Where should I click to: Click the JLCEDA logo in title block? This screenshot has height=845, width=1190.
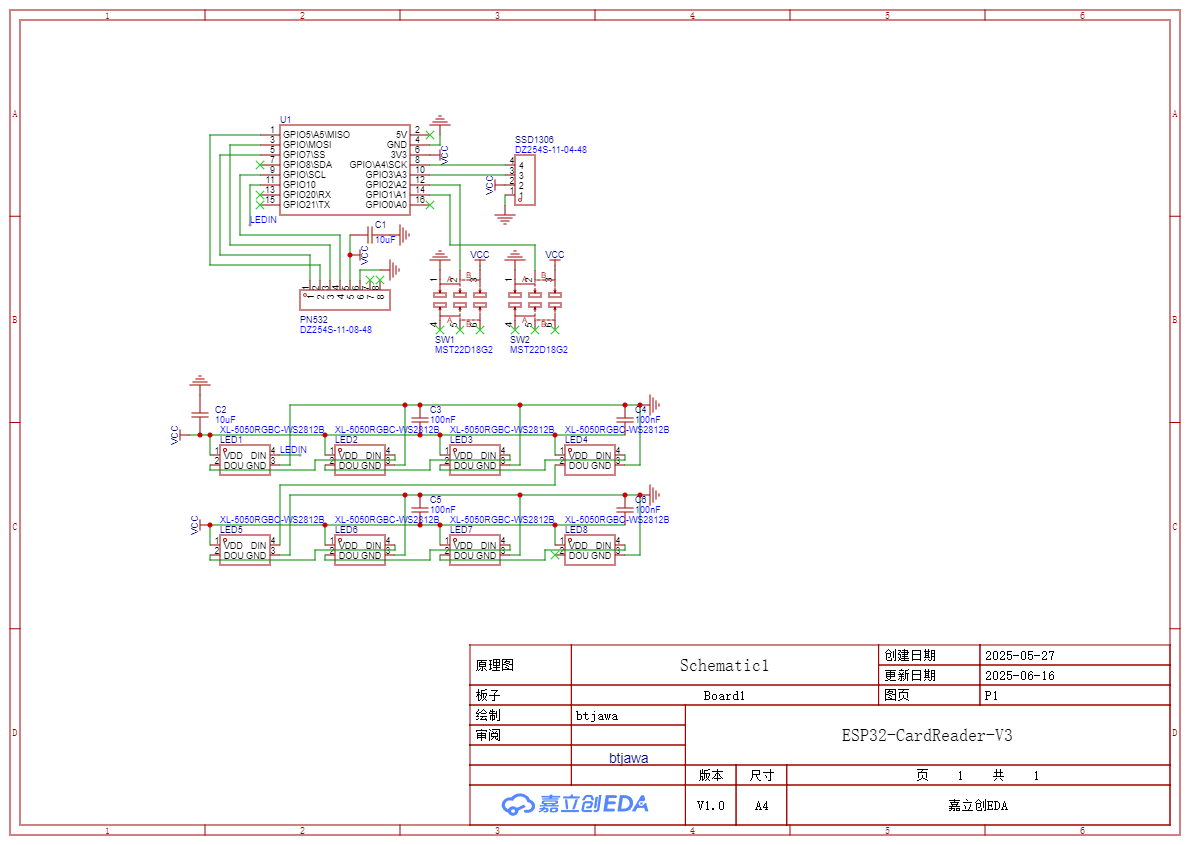tap(575, 804)
